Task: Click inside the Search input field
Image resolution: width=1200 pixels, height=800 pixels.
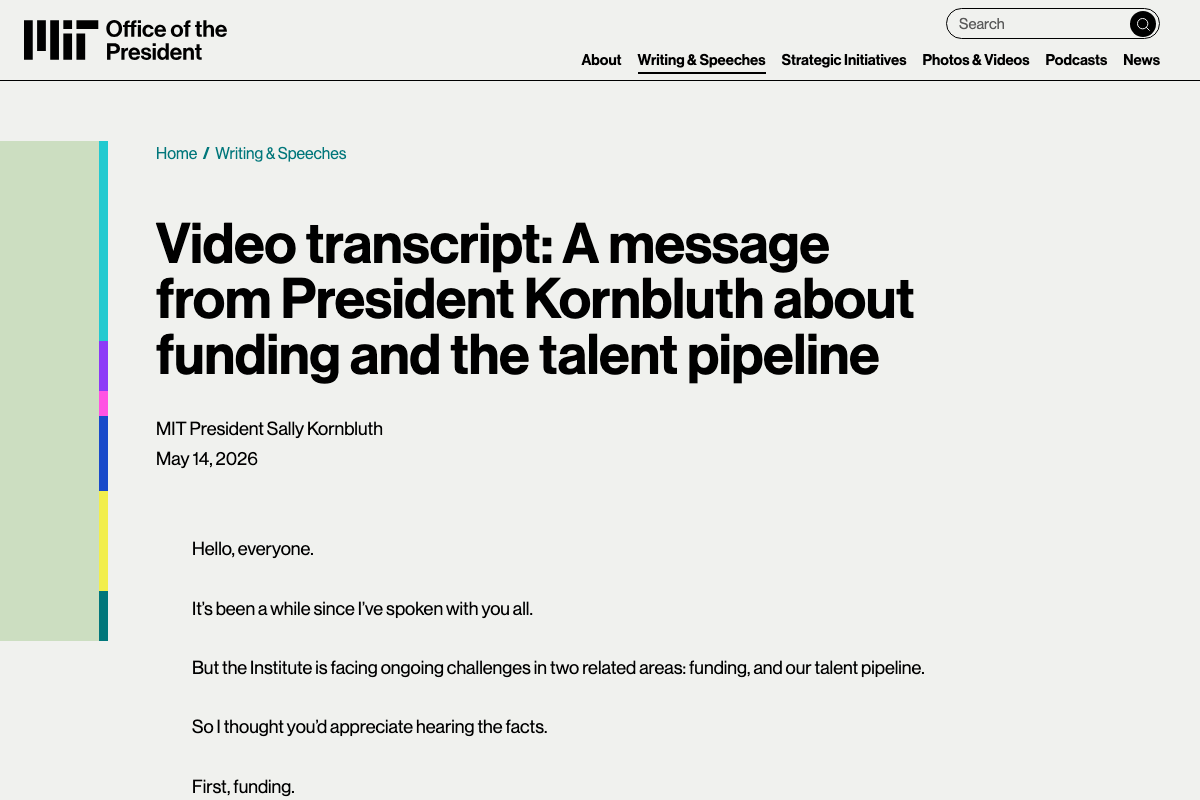Action: click(1037, 24)
